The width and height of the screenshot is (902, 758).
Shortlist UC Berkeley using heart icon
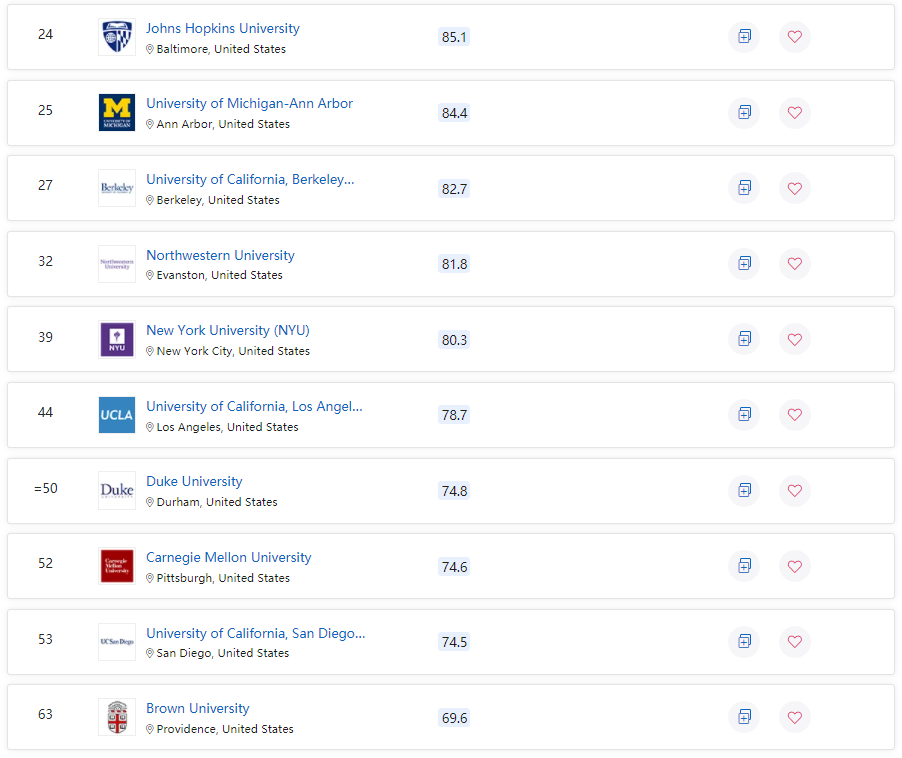pyautogui.click(x=795, y=188)
